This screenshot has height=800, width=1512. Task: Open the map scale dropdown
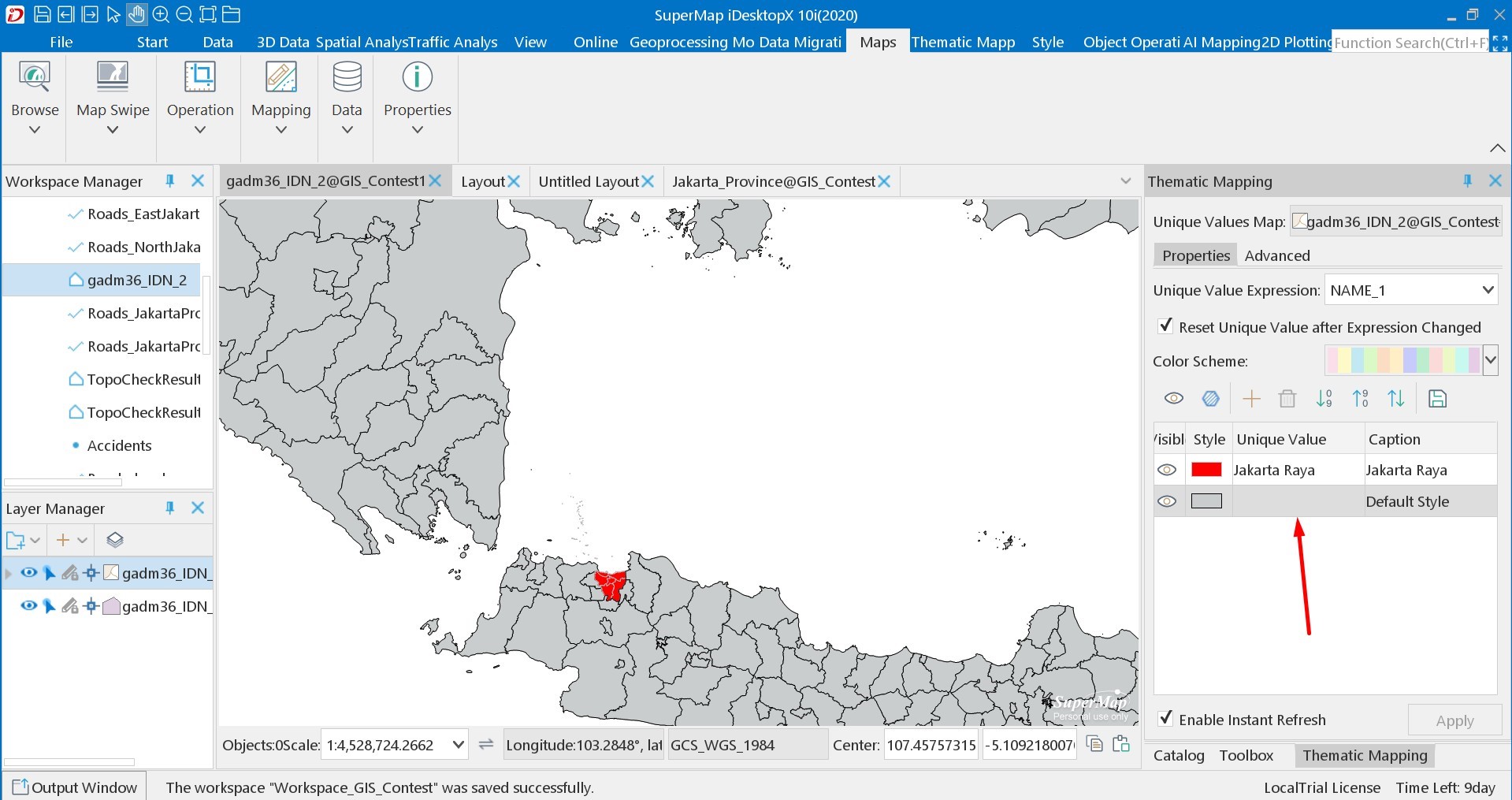coord(459,745)
